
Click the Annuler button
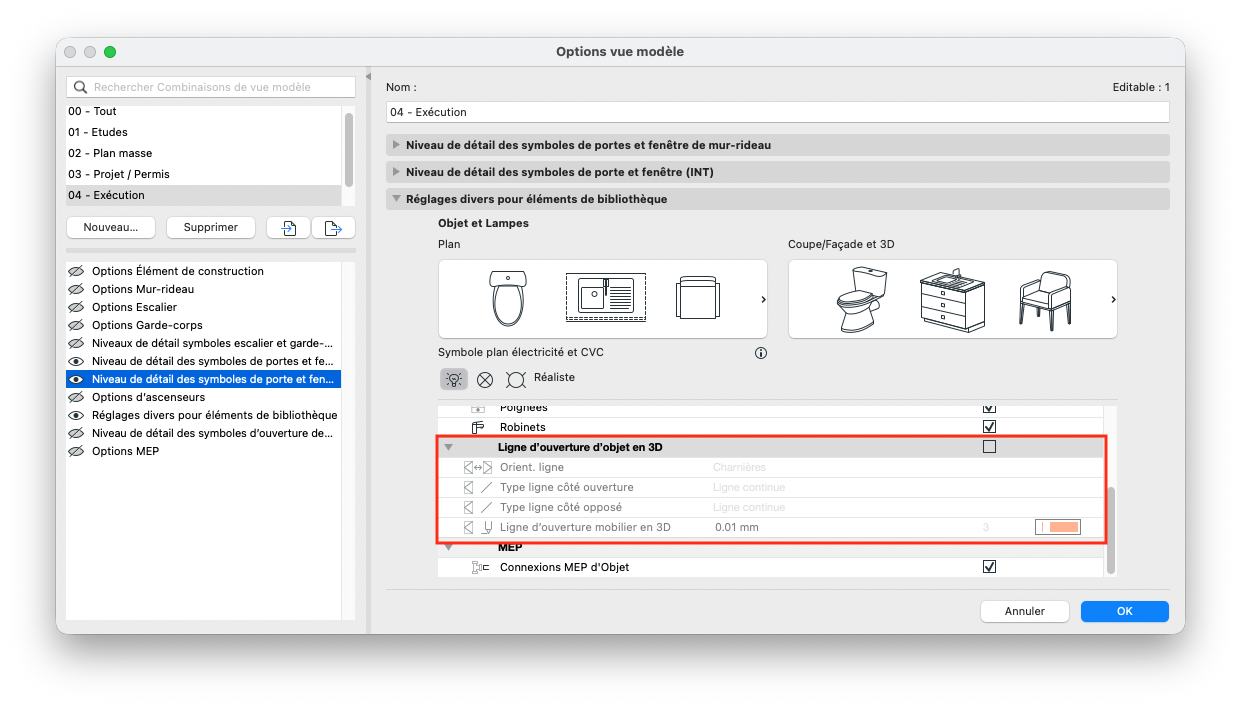tap(1025, 611)
